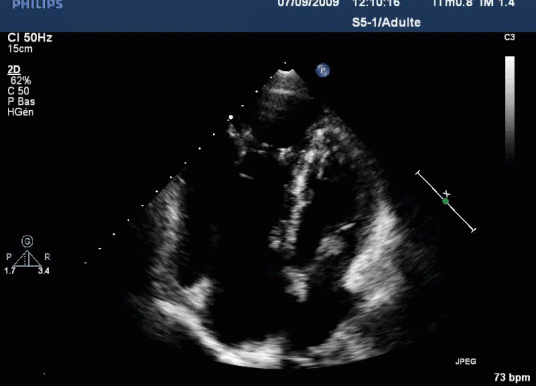Click the penetration-resolution triangle icon
This screenshot has width=536, height=386.
pyautogui.click(x=27, y=258)
